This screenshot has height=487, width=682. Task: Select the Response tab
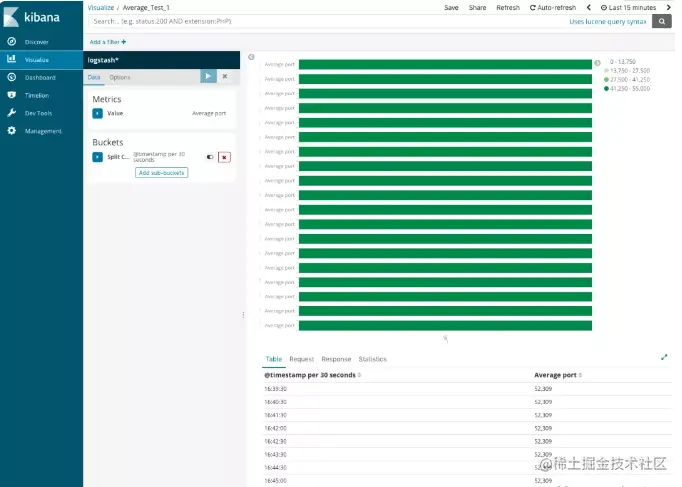pos(336,359)
